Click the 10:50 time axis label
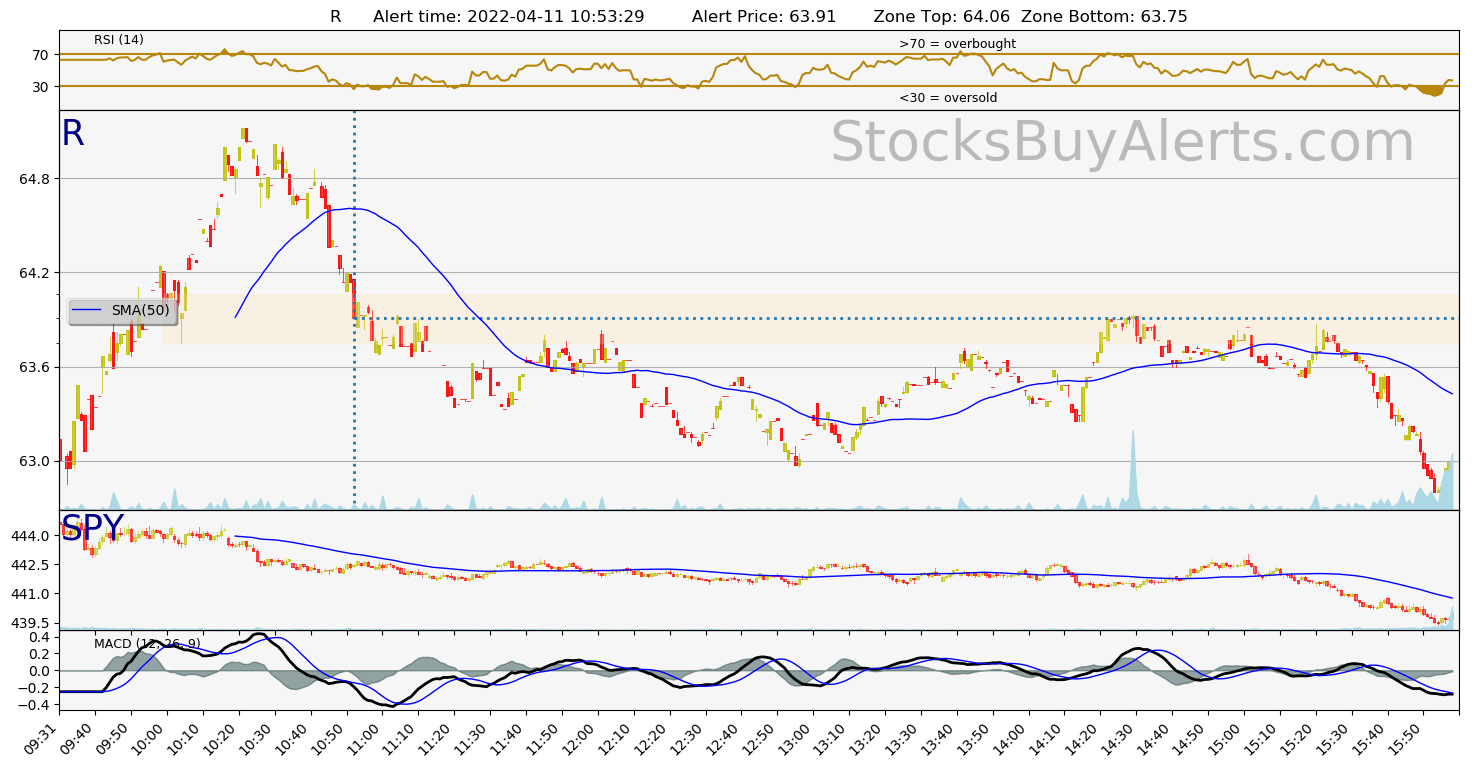The height and width of the screenshot is (768, 1474). 329,736
